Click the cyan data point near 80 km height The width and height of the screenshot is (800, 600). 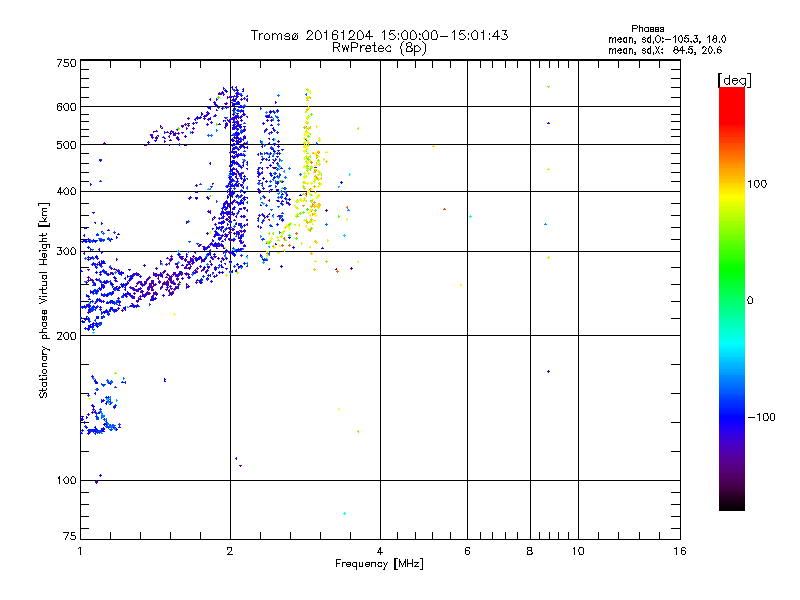coord(344,513)
